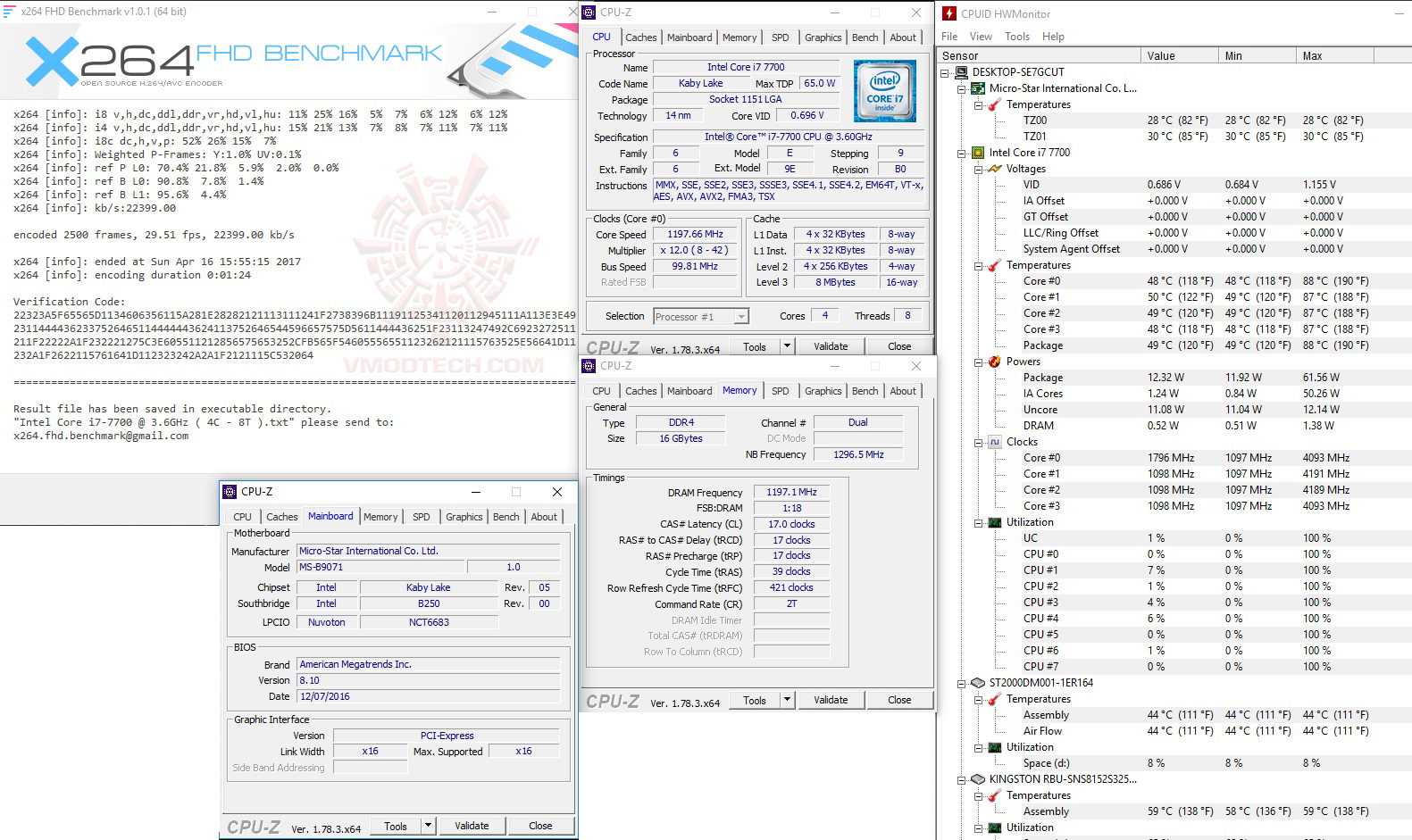Open the About tab in the Mainboard CPU-Z window
1412x840 pixels.
tap(544, 517)
